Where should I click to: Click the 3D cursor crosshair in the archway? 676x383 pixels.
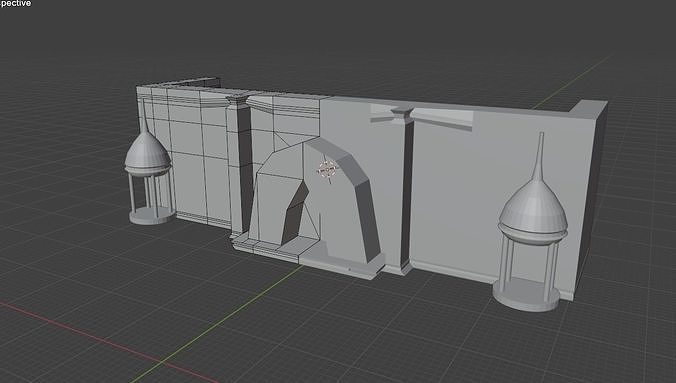click(327, 170)
